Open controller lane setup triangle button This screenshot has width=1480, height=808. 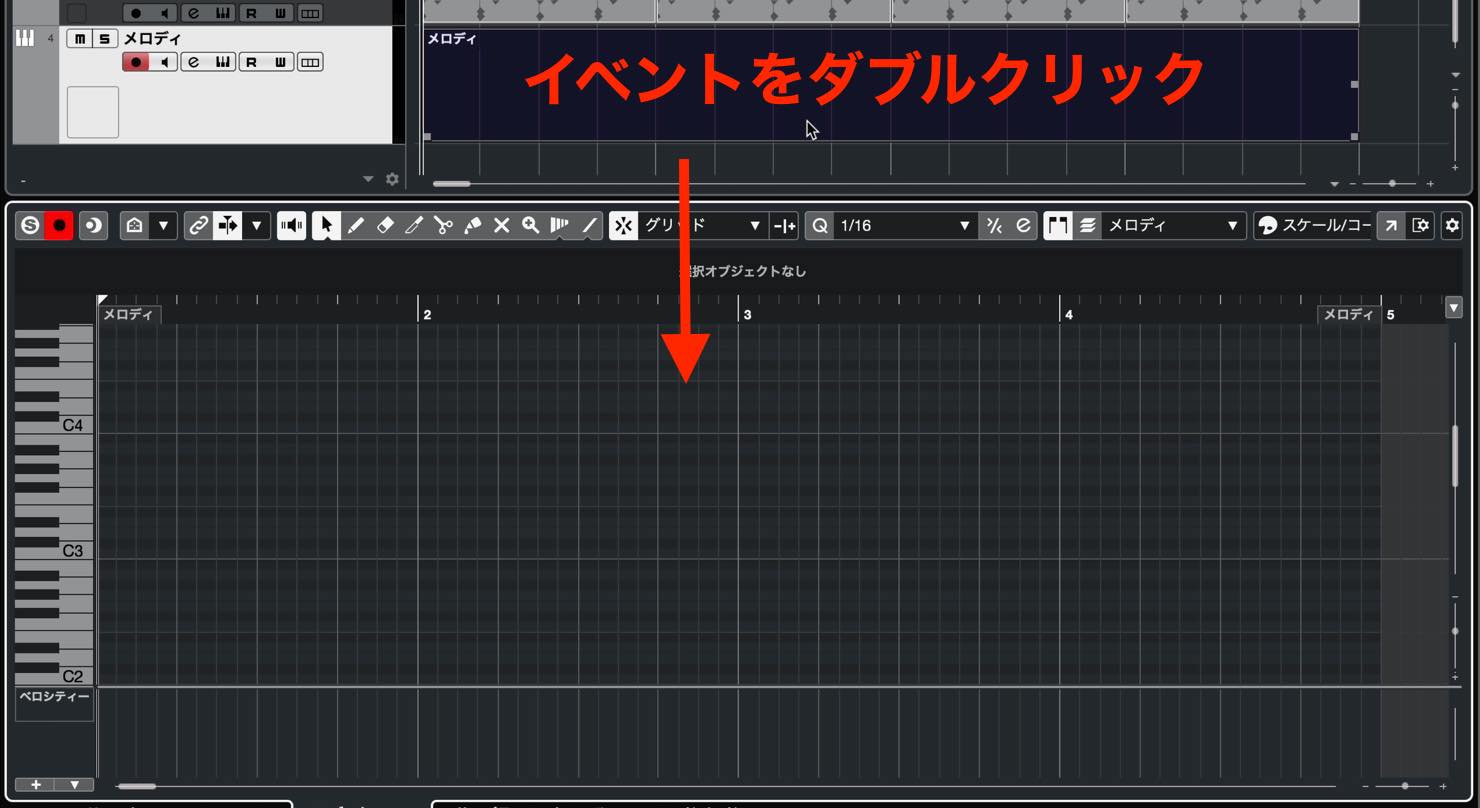(75, 785)
